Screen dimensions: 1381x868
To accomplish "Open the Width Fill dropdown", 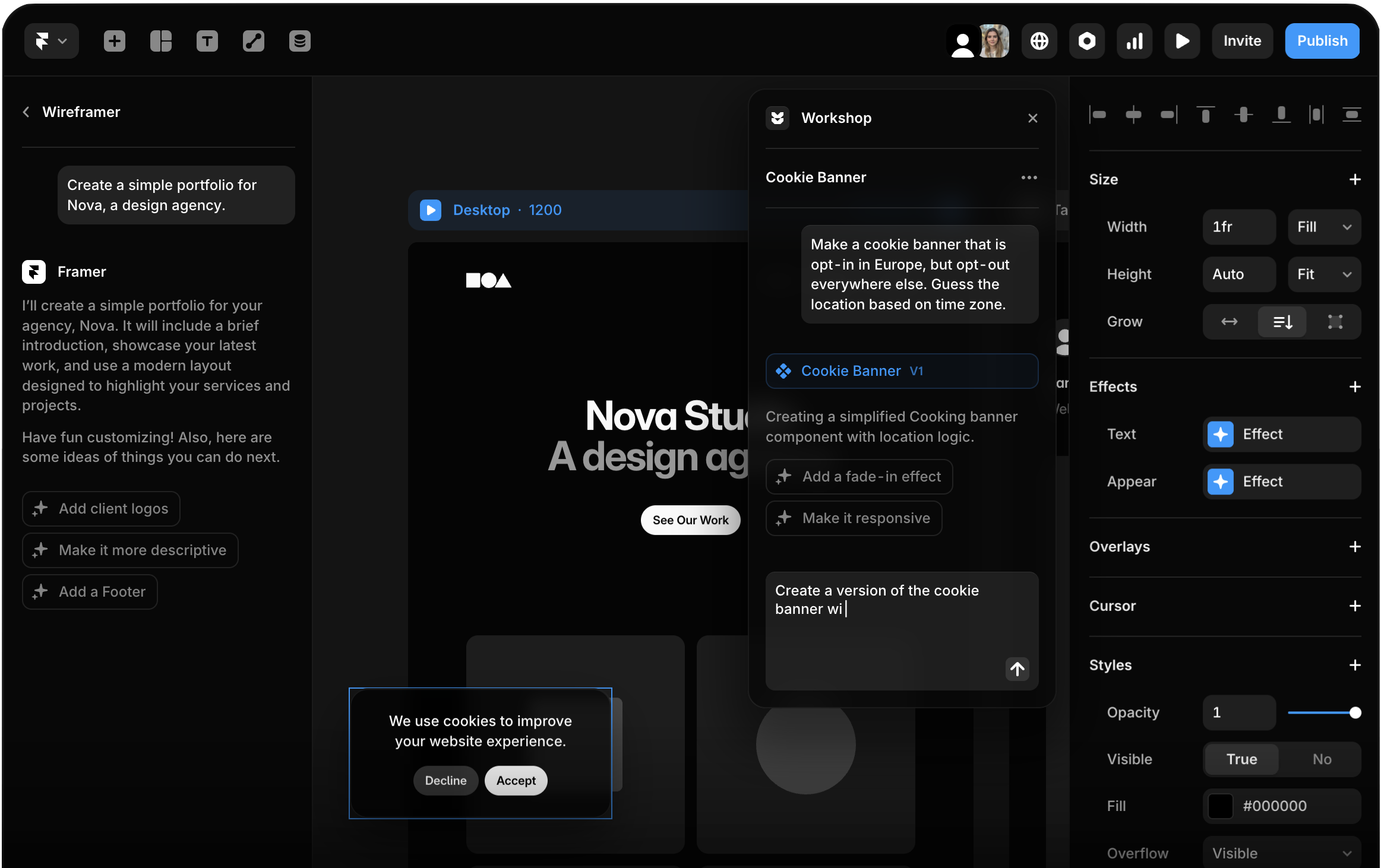I will (x=1323, y=227).
